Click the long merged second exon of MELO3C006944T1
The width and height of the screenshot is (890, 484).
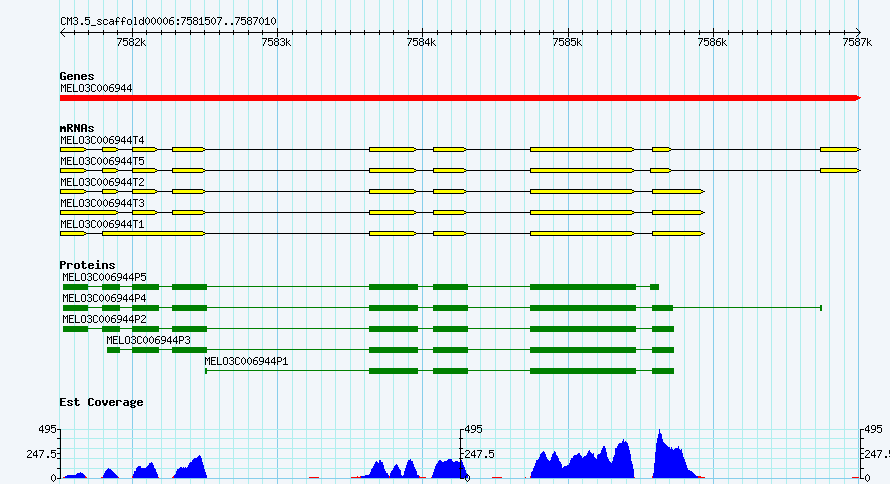153,233
